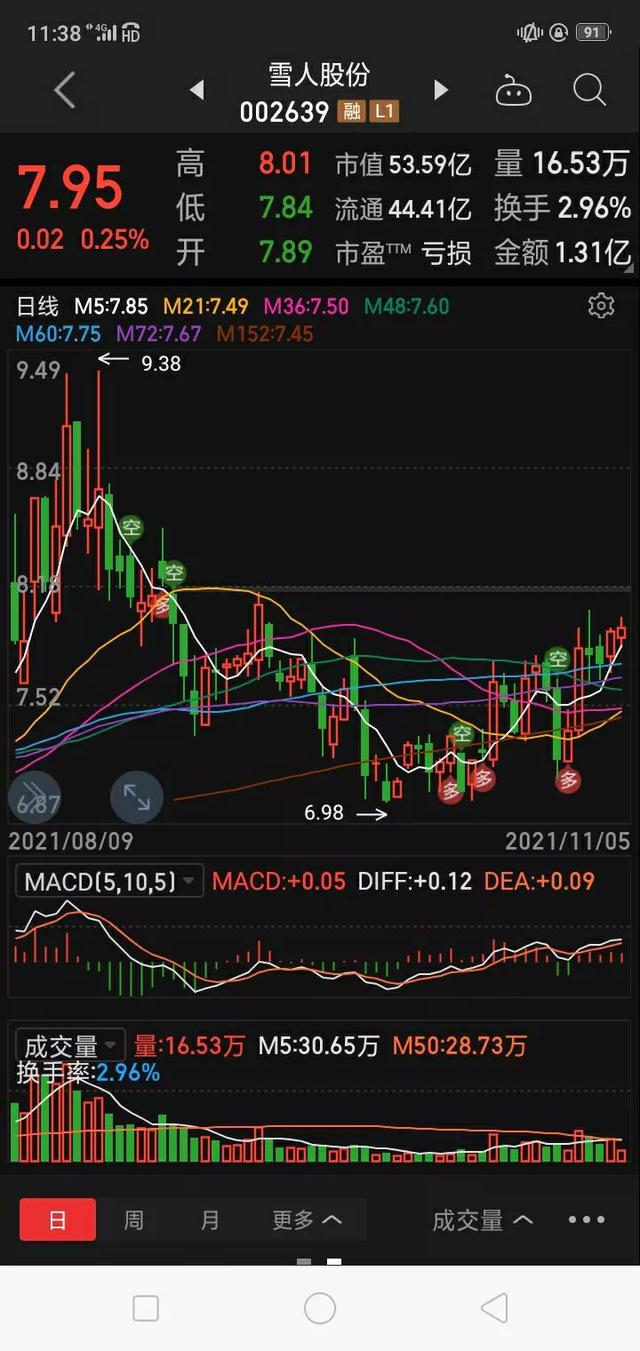640x1351 pixels.
Task: Tap the start date 2021/08/09
Action: [71, 841]
